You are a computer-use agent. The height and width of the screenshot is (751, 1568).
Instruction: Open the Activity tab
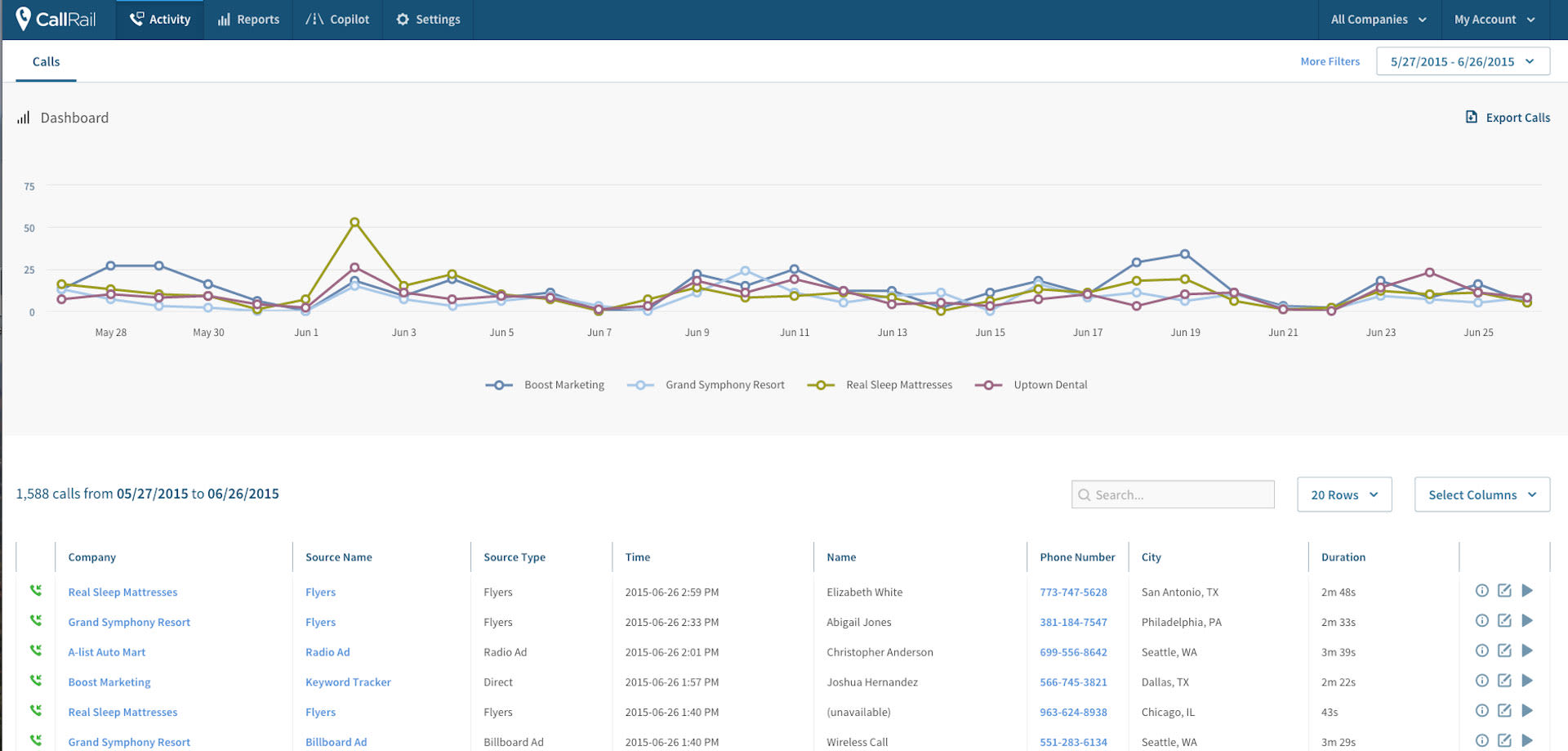click(x=160, y=20)
